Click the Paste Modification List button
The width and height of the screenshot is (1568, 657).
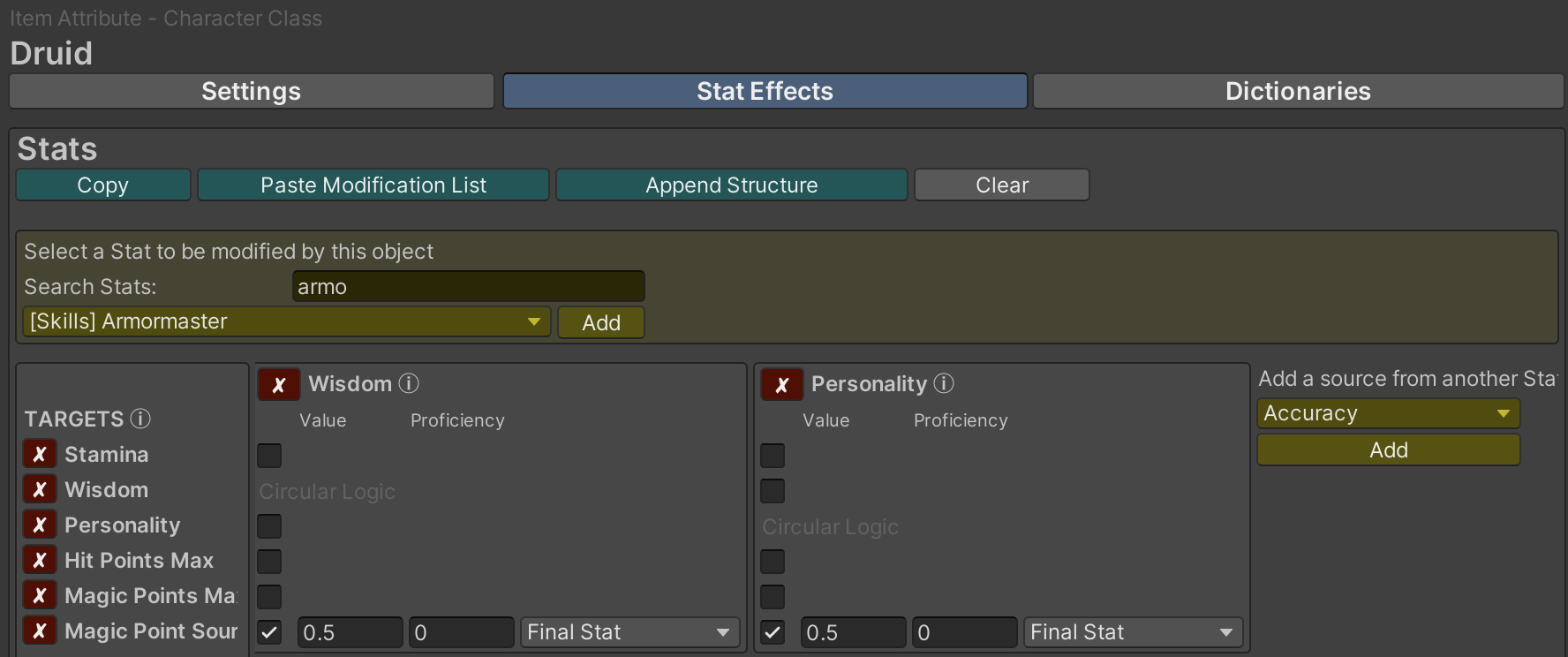click(x=373, y=185)
